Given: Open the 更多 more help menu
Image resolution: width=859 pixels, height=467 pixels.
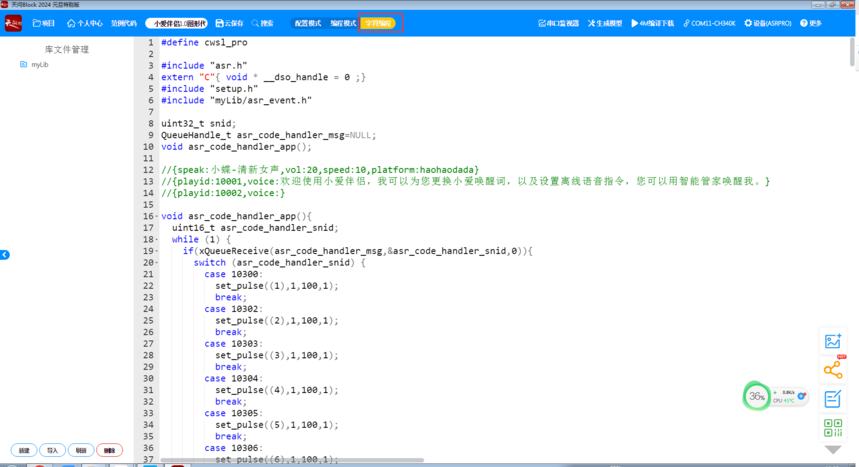Looking at the screenshot, I should tap(811, 24).
